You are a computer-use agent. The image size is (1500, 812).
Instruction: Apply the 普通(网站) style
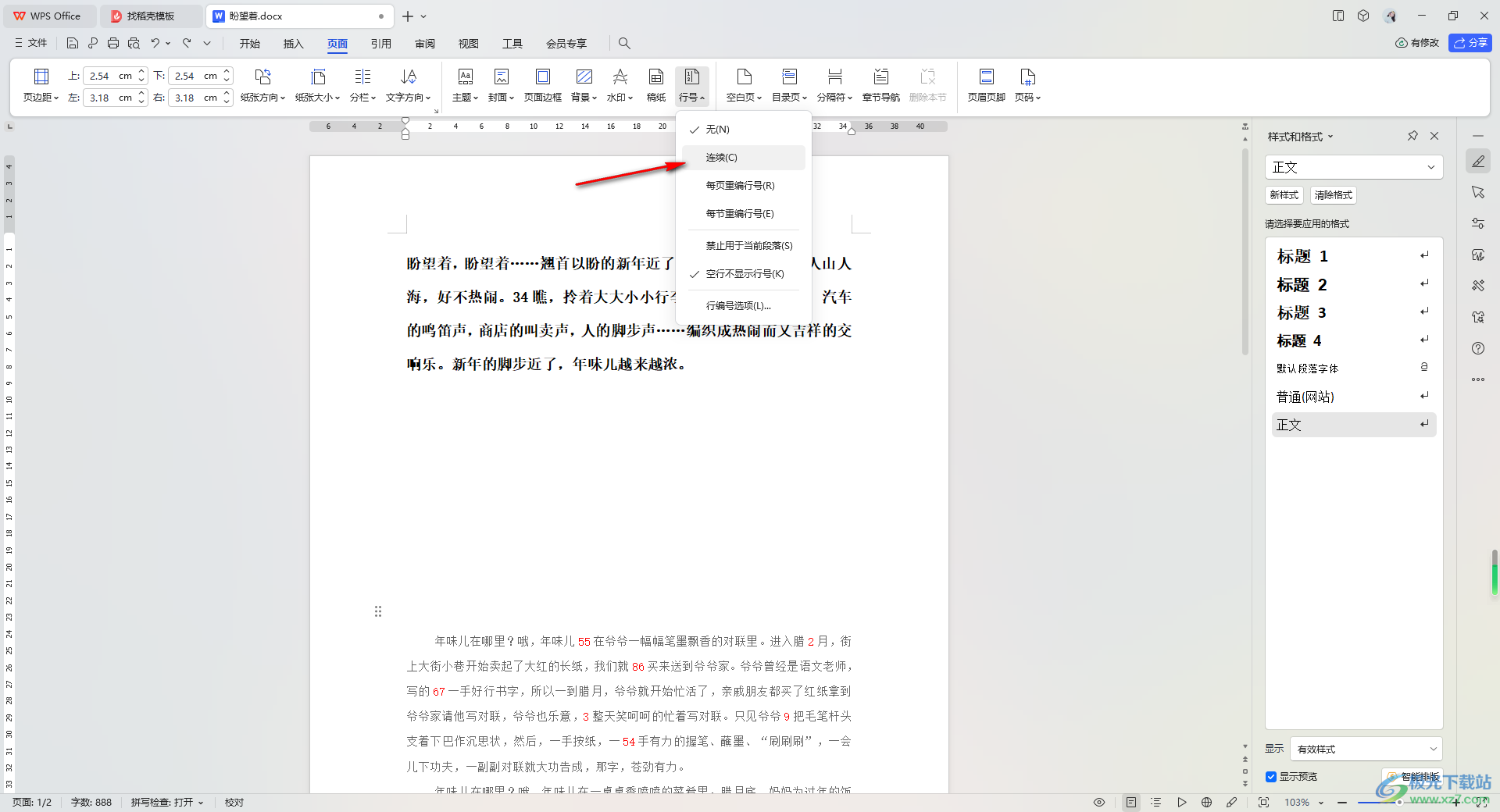click(x=1354, y=397)
